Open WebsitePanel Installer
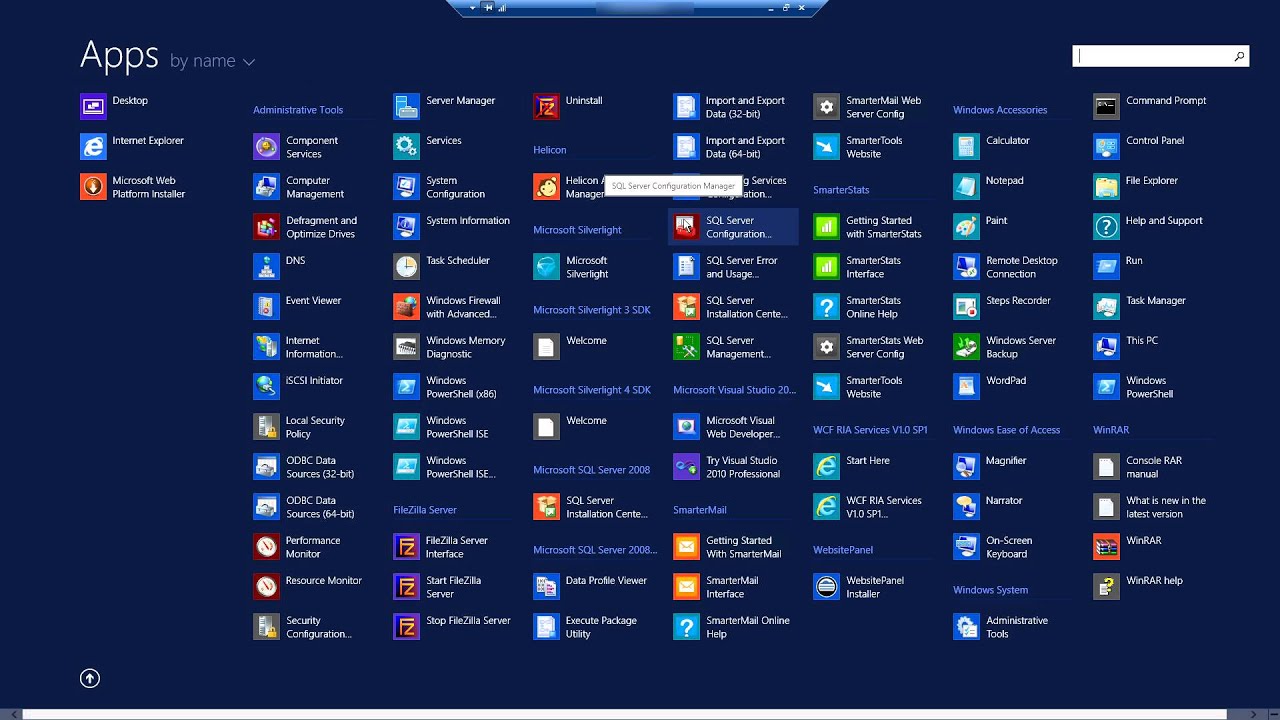 tap(860, 587)
